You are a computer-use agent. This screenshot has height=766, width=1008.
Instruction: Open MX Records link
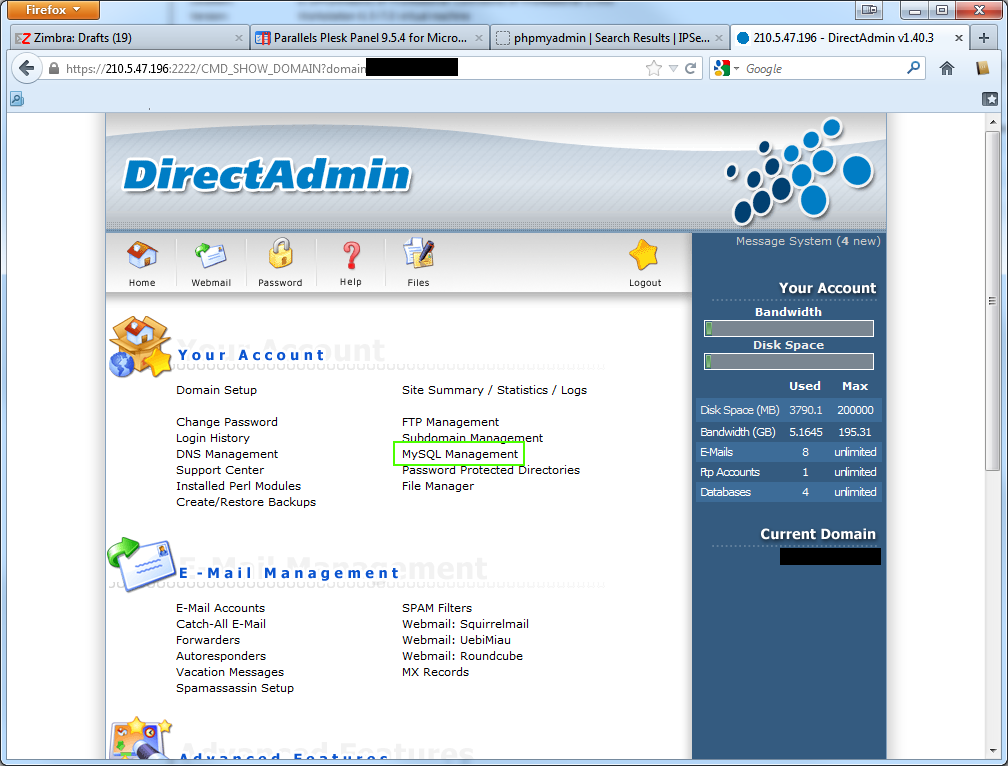click(x=435, y=672)
